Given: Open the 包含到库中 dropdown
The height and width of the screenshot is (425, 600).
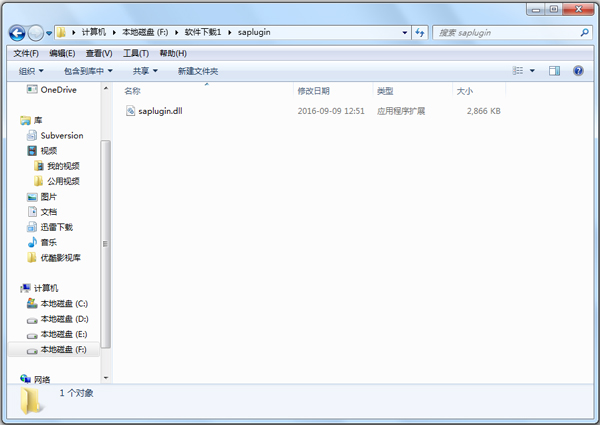Looking at the screenshot, I should [x=88, y=71].
